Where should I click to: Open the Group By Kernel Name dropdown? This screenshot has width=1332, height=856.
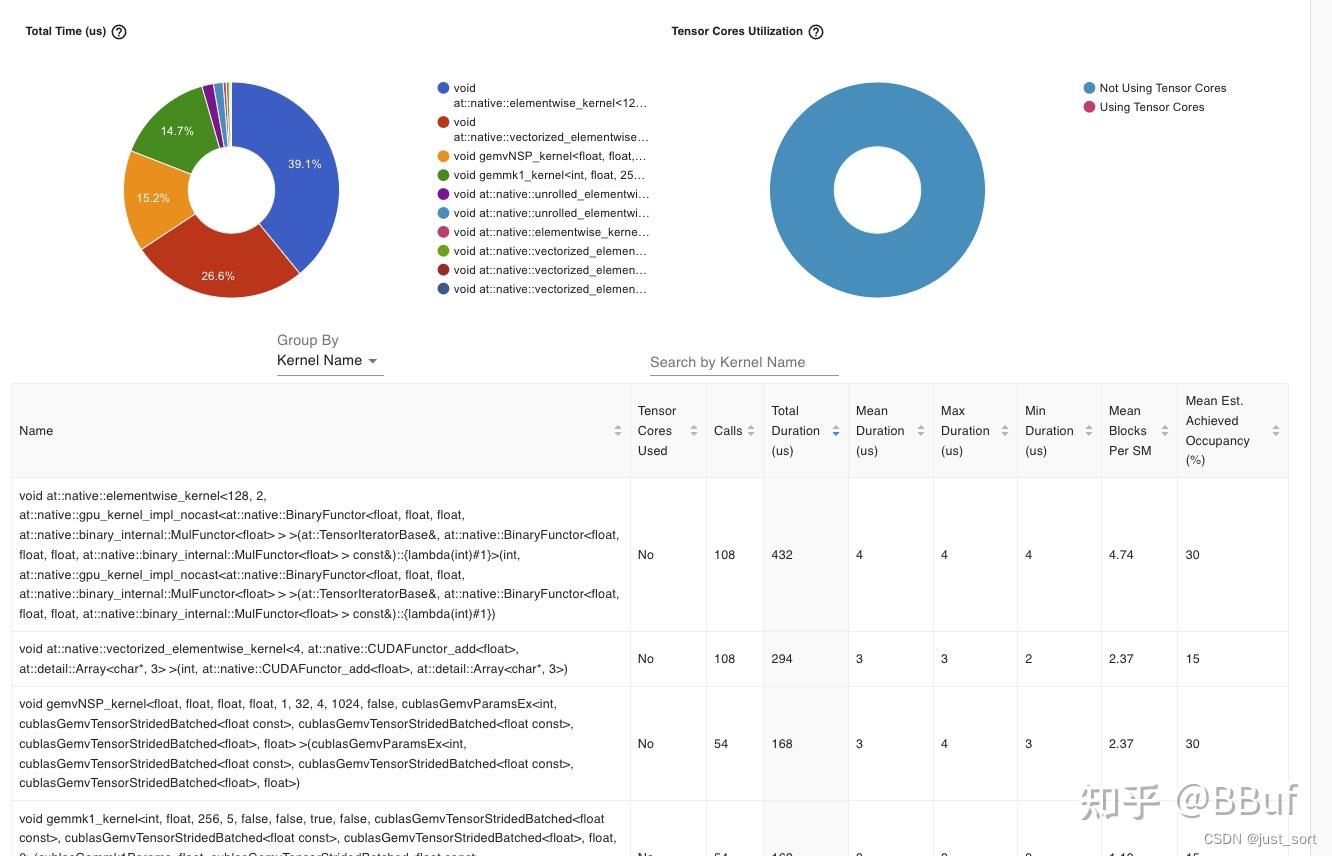[x=329, y=361]
